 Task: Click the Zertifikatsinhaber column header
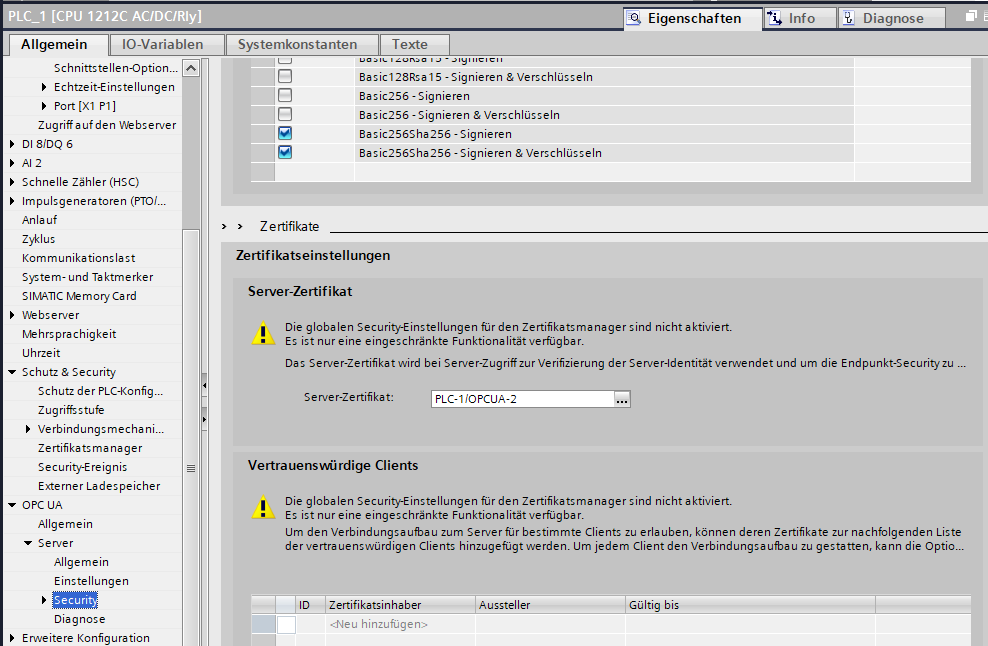(400, 605)
